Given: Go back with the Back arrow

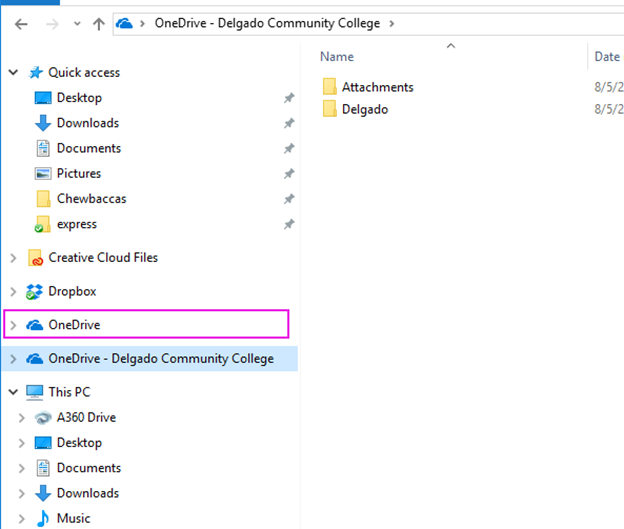Looking at the screenshot, I should [21, 24].
